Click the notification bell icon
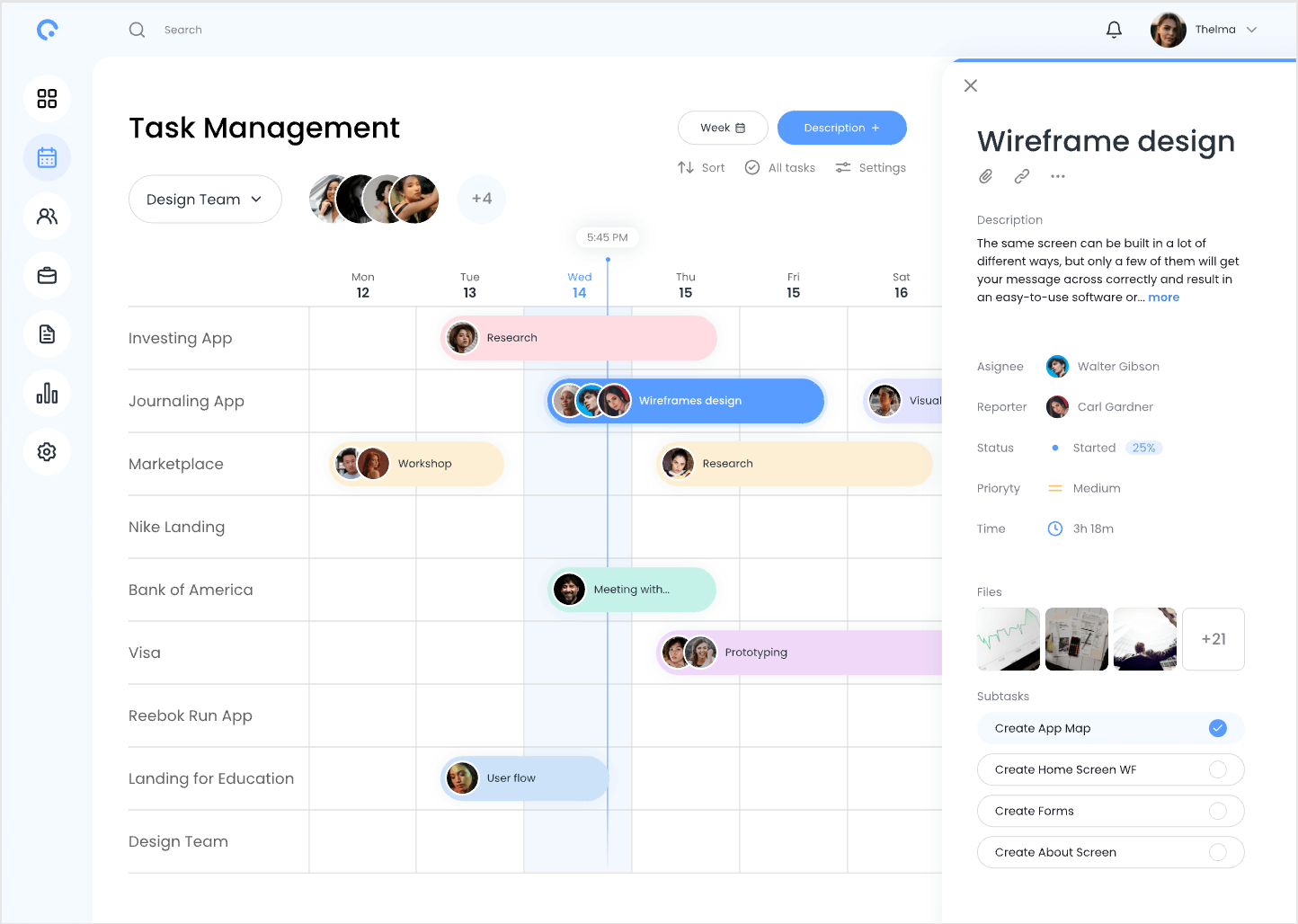The image size is (1298, 924). (1114, 30)
